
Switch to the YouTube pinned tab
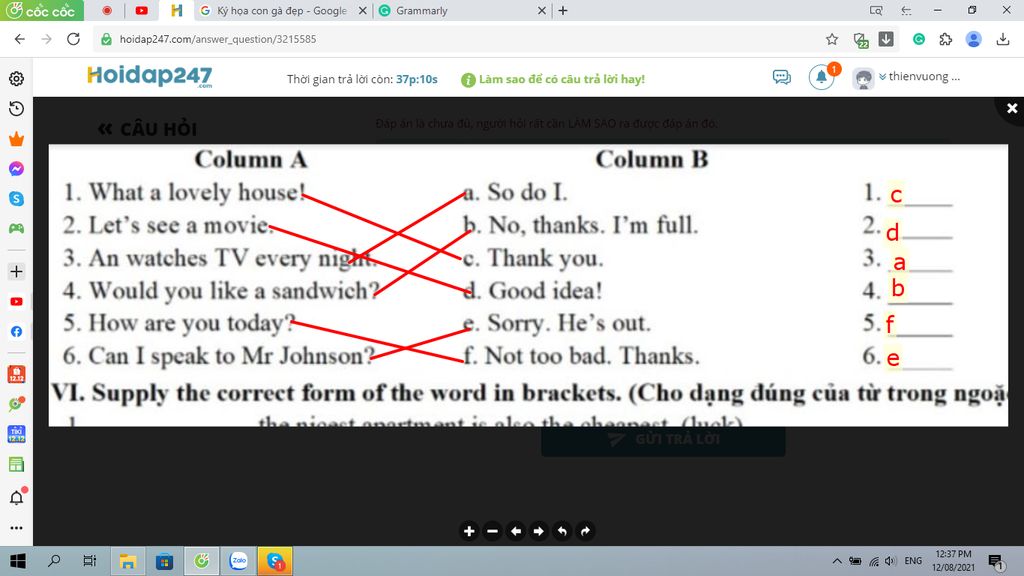pyautogui.click(x=141, y=10)
